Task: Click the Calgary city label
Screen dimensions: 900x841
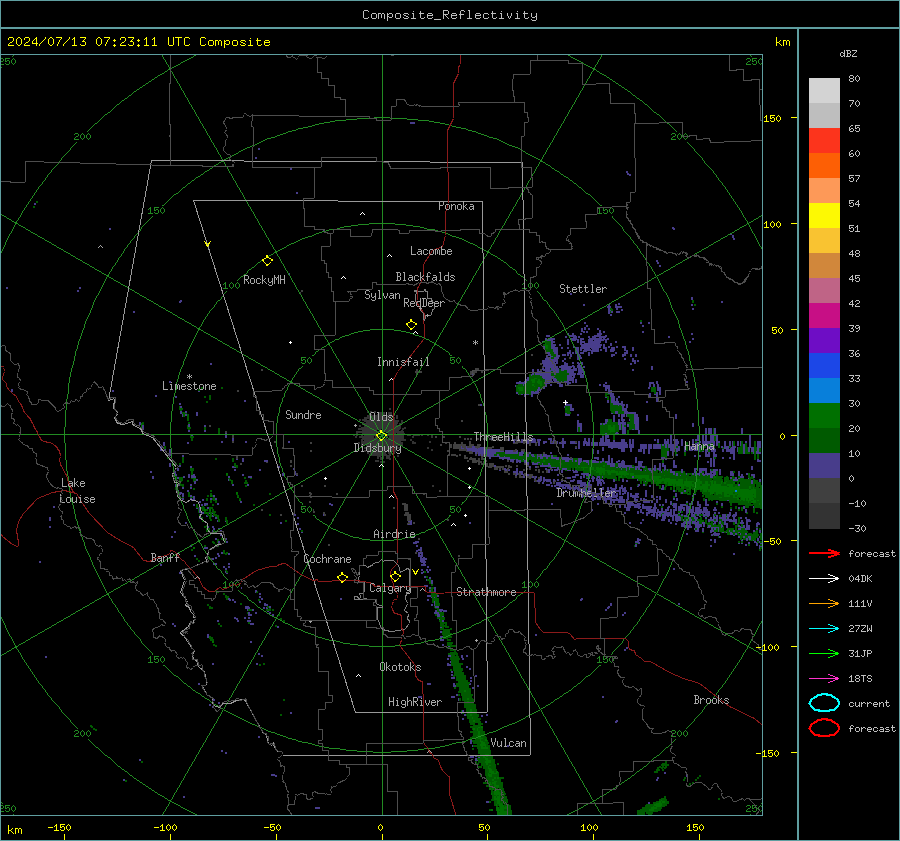Action: pos(390,588)
